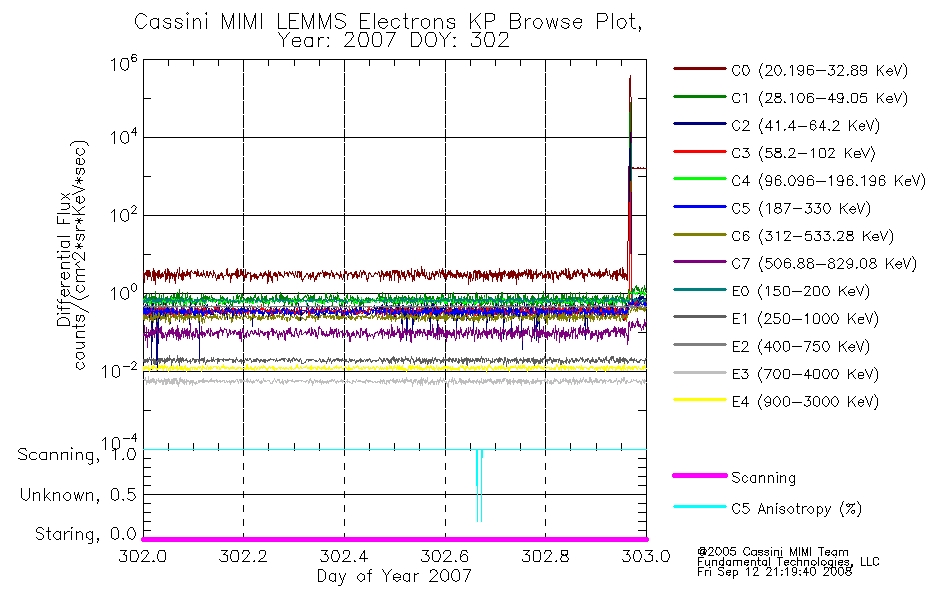Click the x-axis tick label 302.8
Image resolution: width=950 pixels, height=600 pixels.
(x=545, y=556)
